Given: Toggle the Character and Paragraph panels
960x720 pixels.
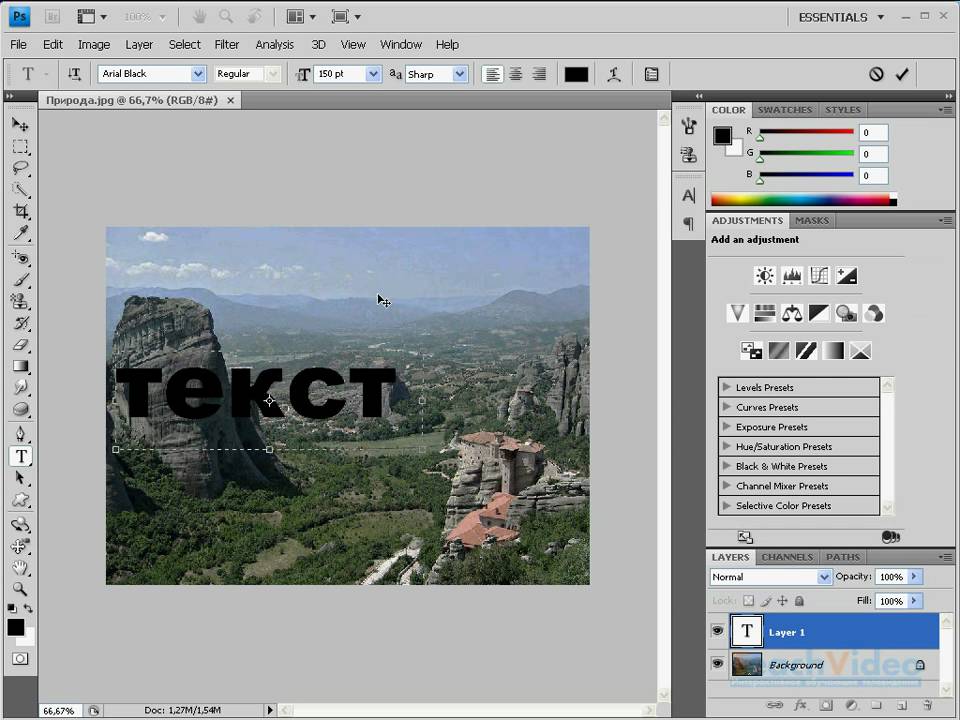Looking at the screenshot, I should (x=651, y=74).
